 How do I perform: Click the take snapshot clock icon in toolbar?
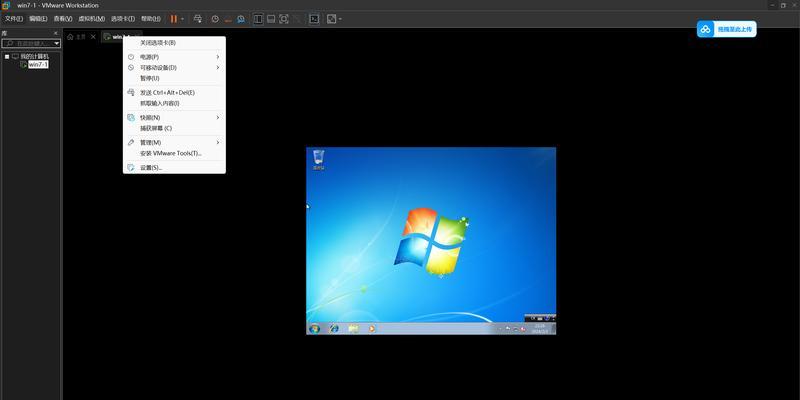215,19
